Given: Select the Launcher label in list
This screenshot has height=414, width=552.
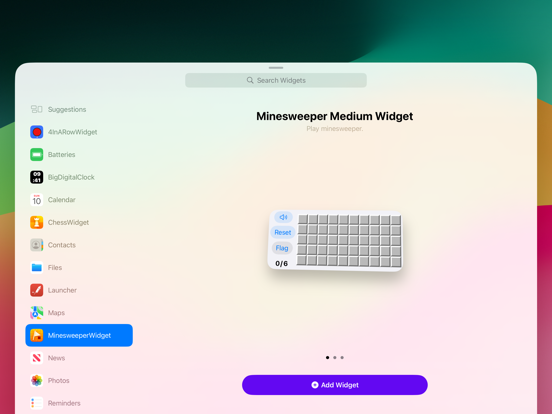Looking at the screenshot, I should [62, 290].
